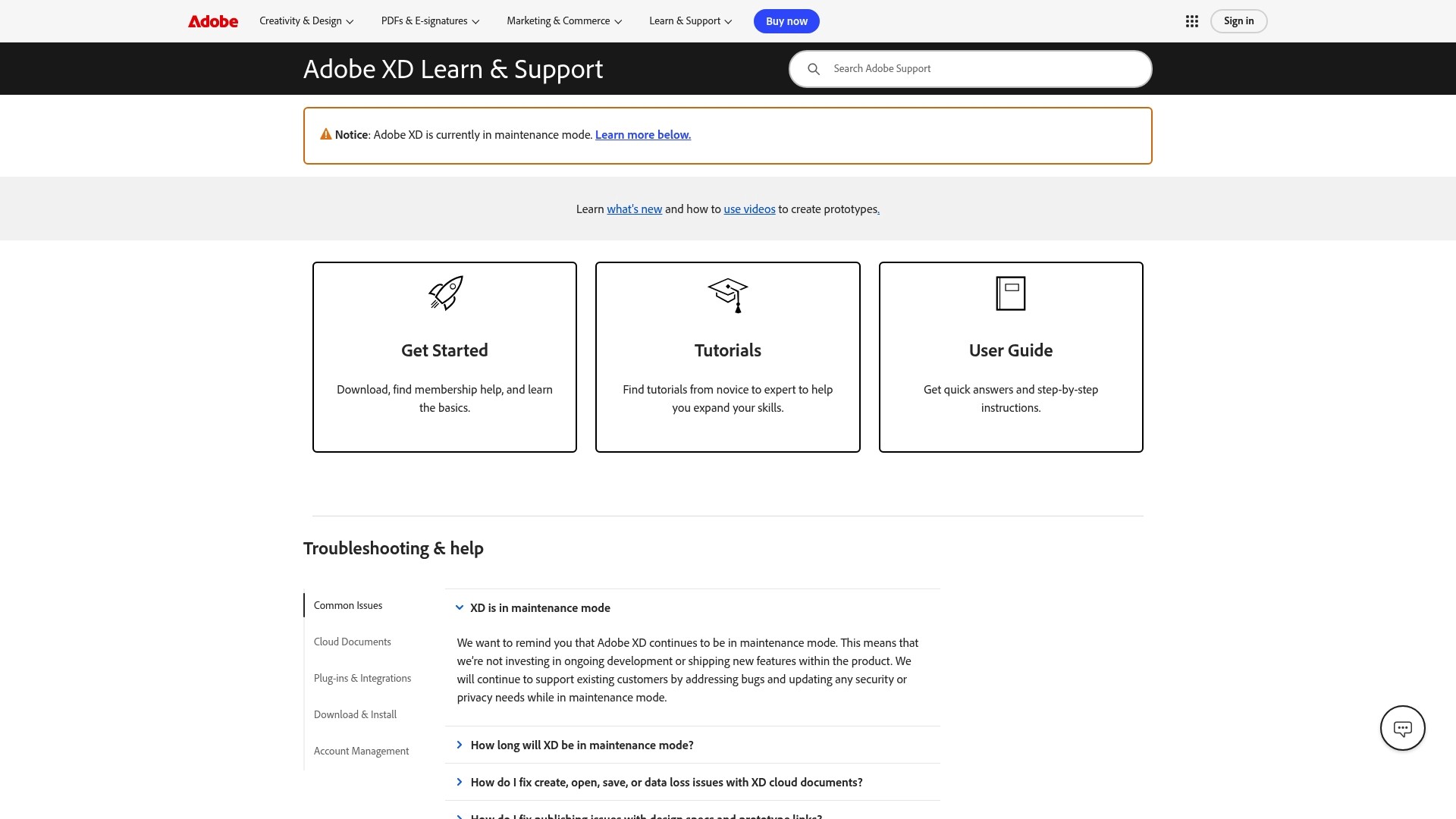Follow 'Learn more below.' link
Viewport: 1456px width, 819px height.
click(x=643, y=135)
